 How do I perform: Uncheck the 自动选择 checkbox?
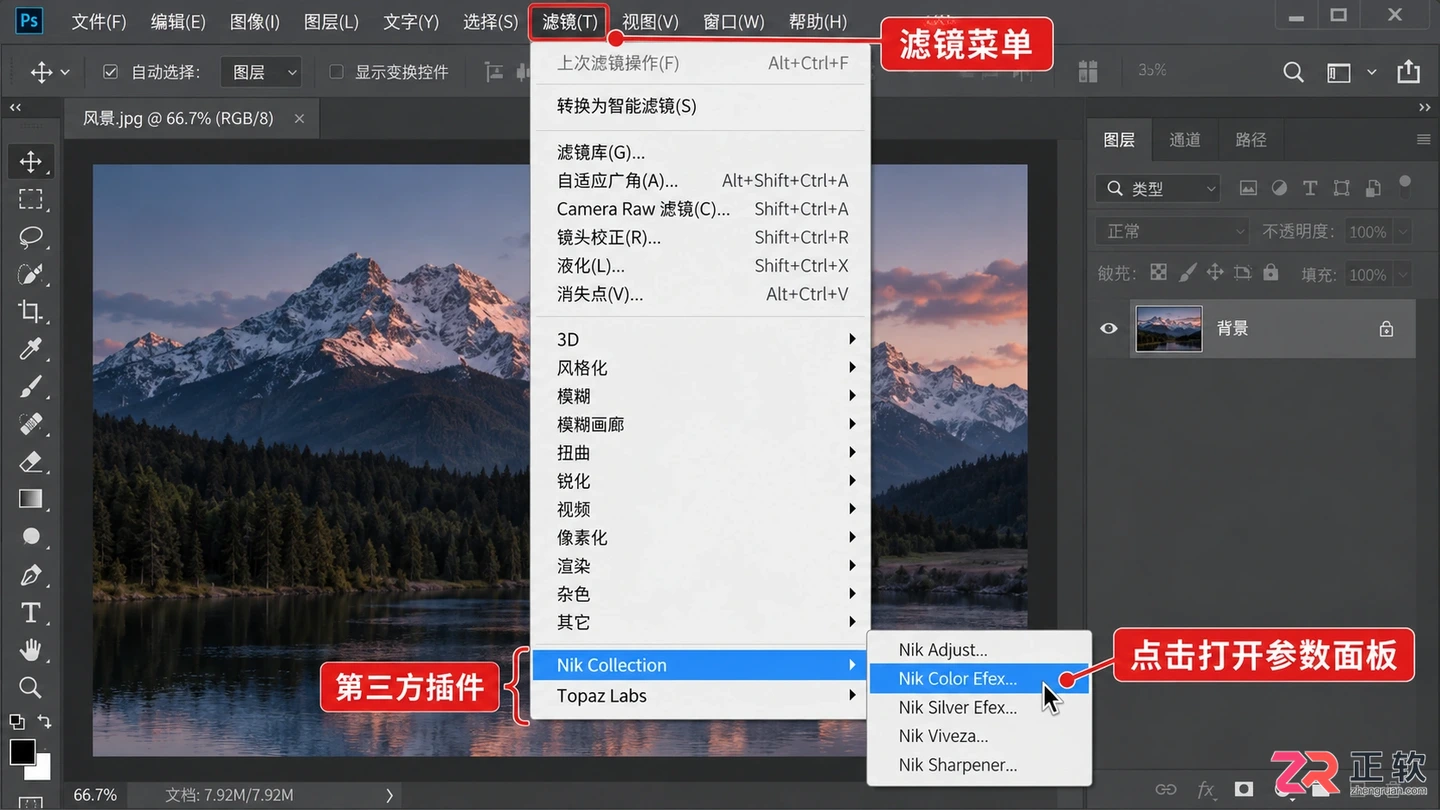[111, 72]
